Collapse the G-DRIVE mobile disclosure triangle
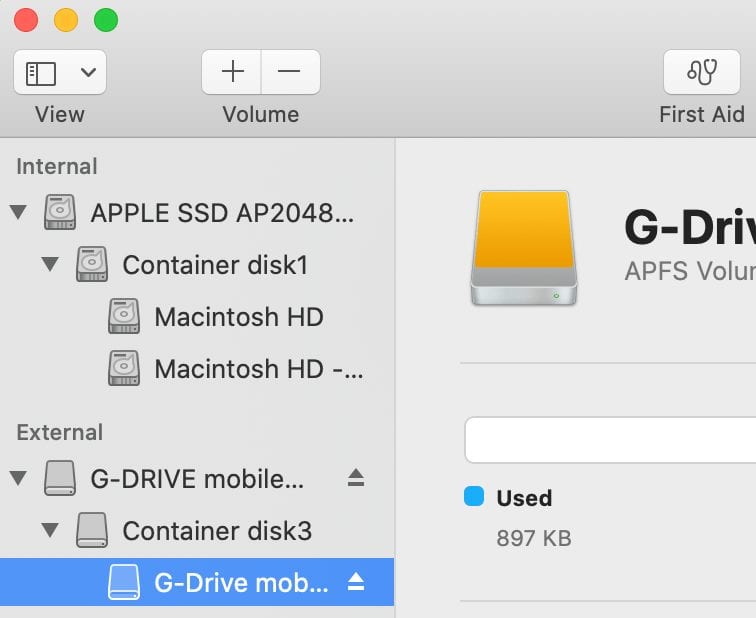 [18, 478]
